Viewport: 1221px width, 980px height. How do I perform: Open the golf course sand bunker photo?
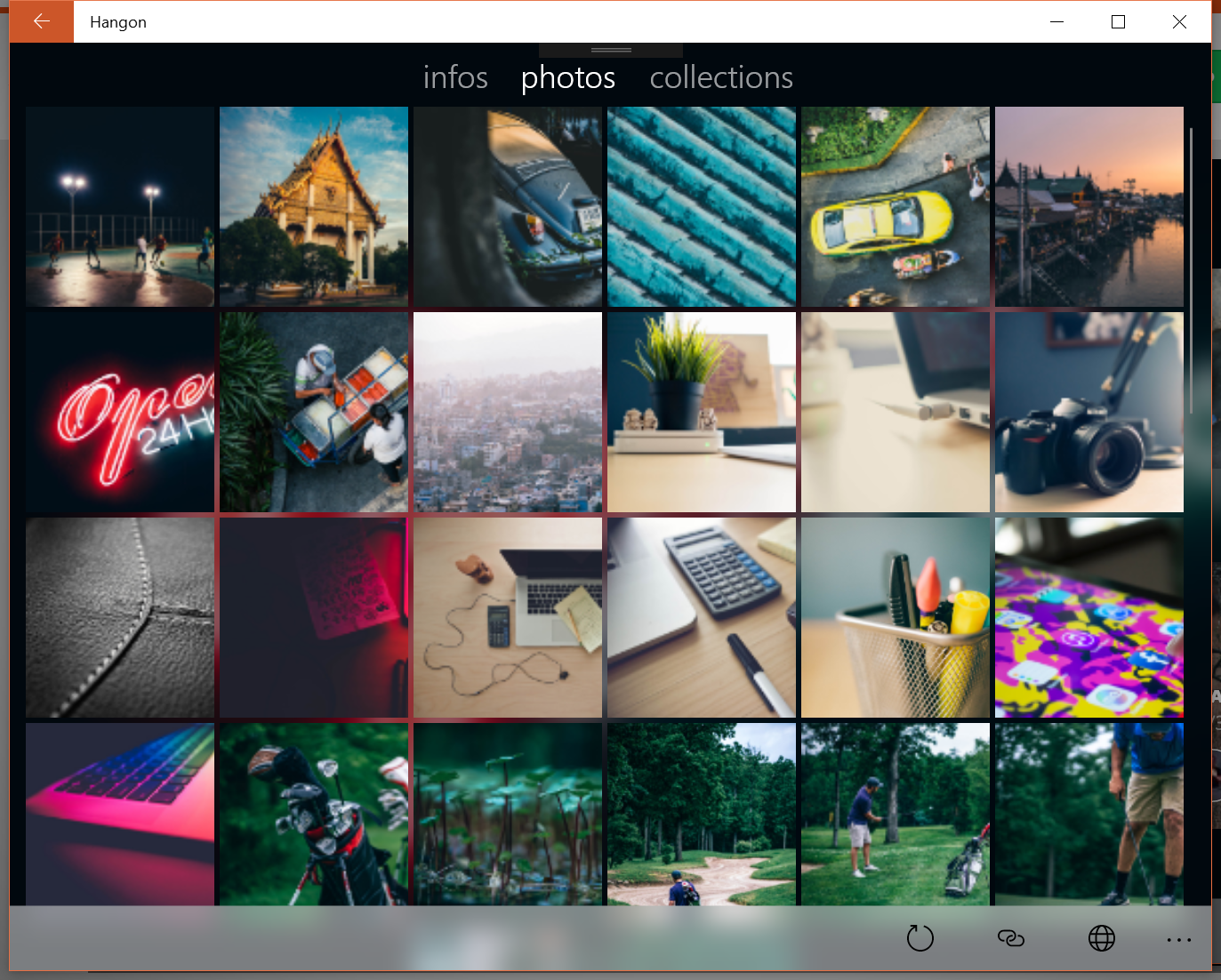pos(702,814)
